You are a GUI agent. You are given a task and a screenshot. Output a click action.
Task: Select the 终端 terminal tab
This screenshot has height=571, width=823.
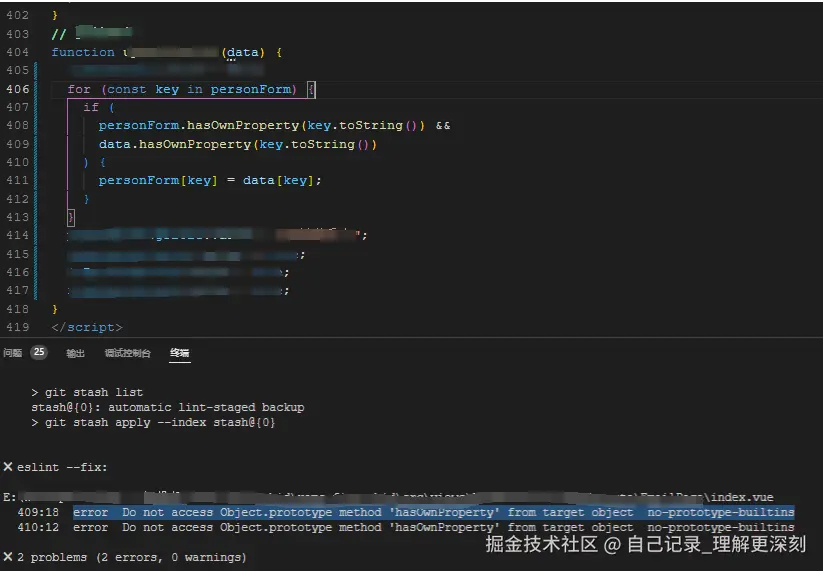click(x=180, y=353)
